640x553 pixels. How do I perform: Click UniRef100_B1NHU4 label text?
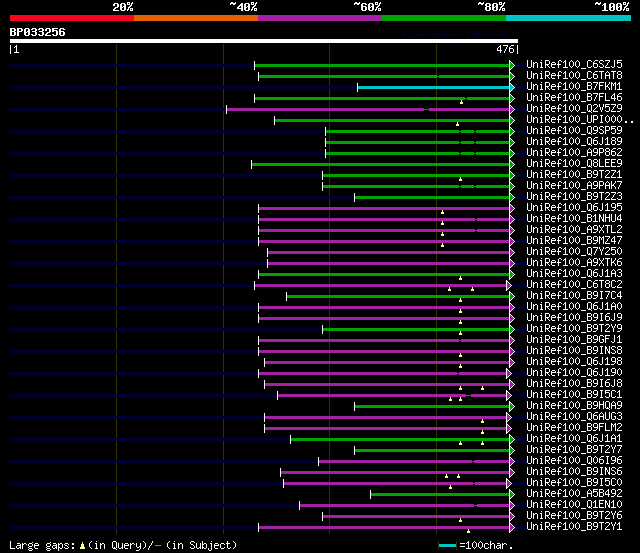pos(574,219)
